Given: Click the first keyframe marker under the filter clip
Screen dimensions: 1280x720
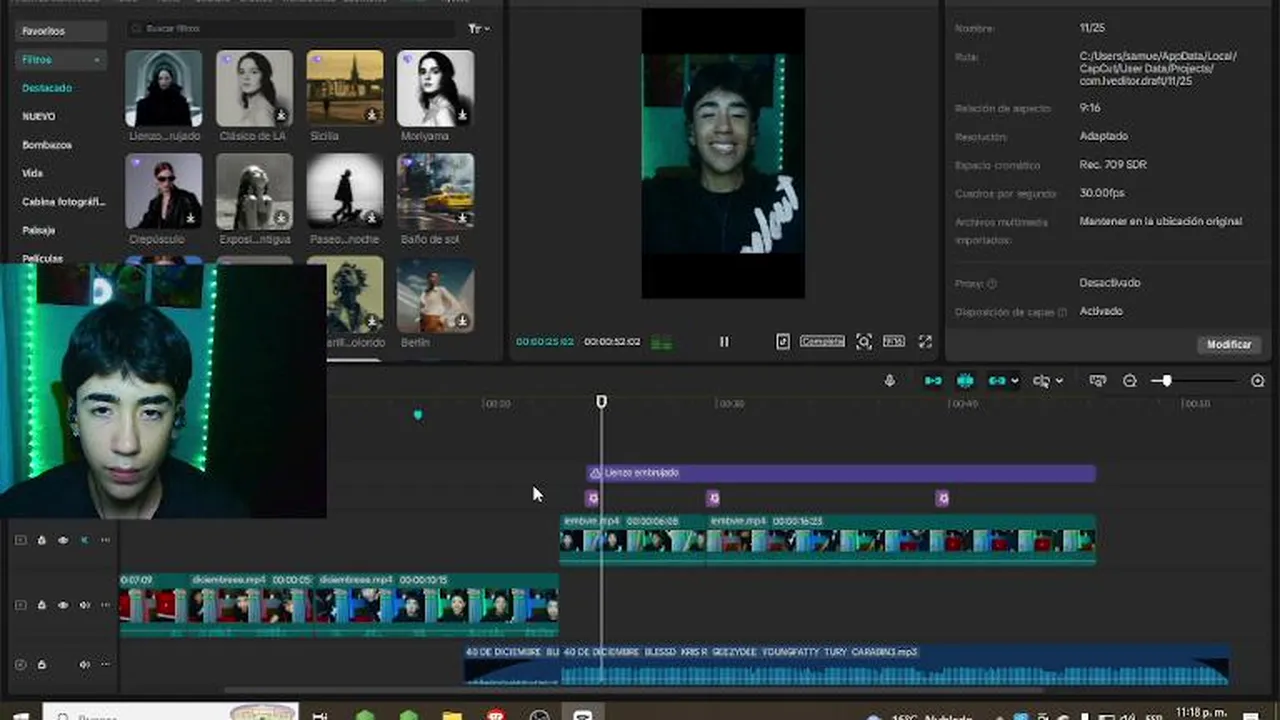Looking at the screenshot, I should tap(593, 498).
